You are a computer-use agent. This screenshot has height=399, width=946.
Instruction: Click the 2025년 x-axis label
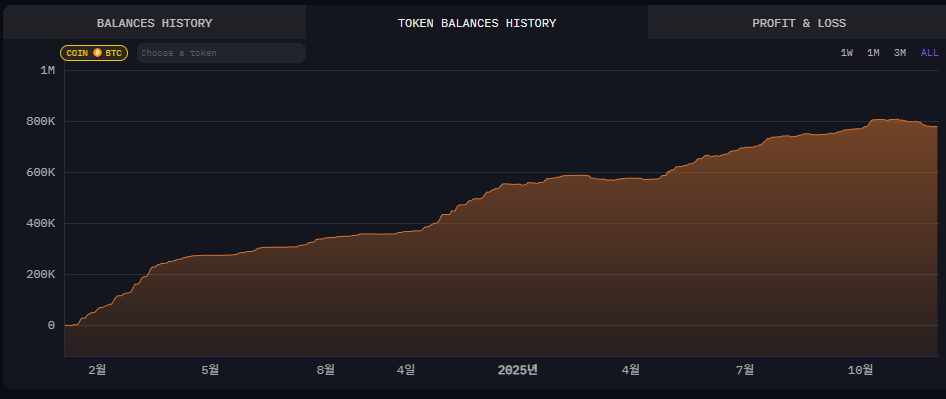pyautogui.click(x=518, y=369)
